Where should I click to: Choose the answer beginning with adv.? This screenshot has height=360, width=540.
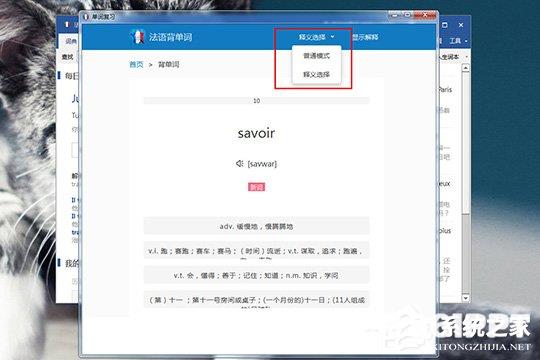tap(256, 226)
